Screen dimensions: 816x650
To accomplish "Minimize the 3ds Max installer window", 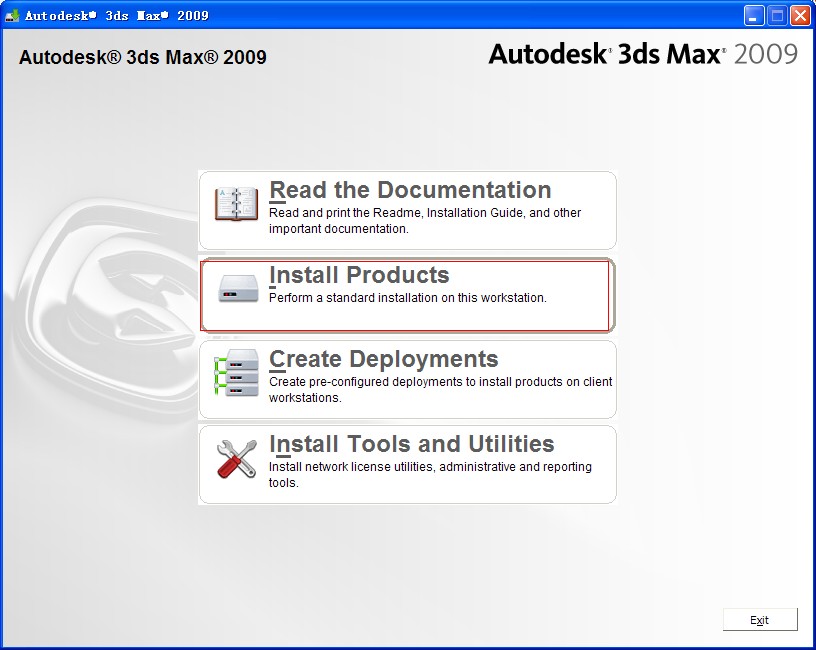I will [753, 16].
